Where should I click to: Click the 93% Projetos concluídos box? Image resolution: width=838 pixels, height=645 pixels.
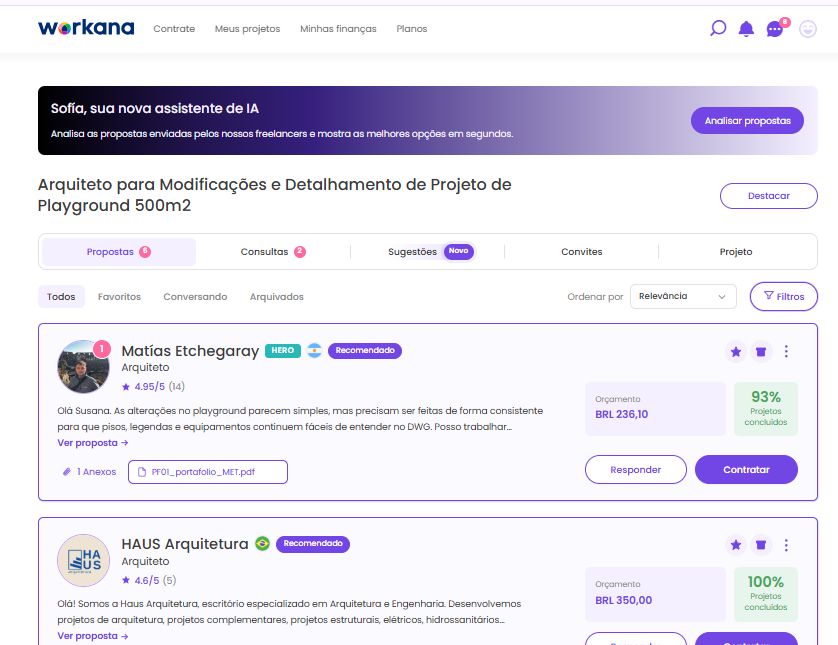[x=765, y=409]
